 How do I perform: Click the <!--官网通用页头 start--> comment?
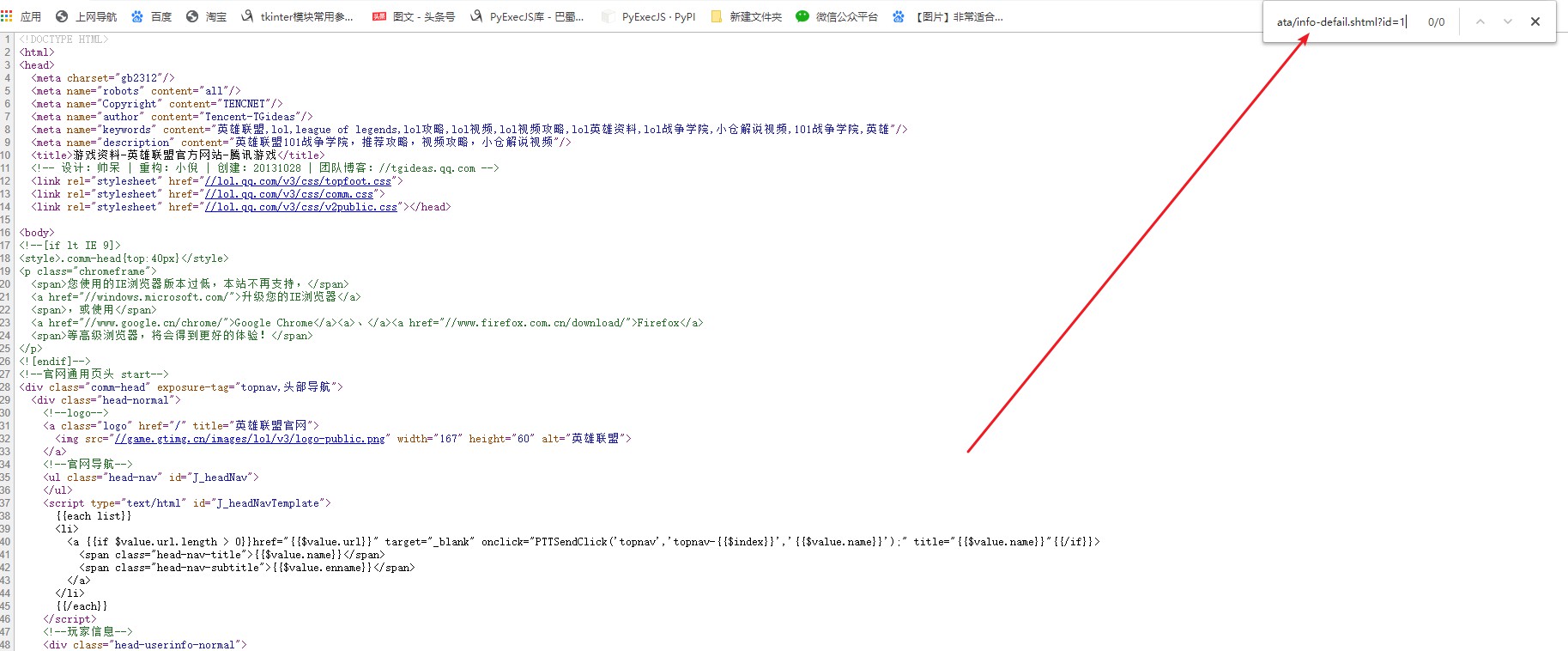(x=94, y=374)
